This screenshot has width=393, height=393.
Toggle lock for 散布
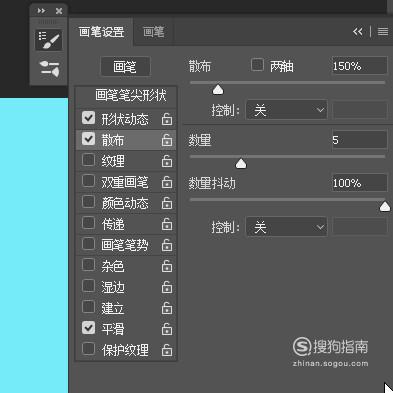(167, 140)
